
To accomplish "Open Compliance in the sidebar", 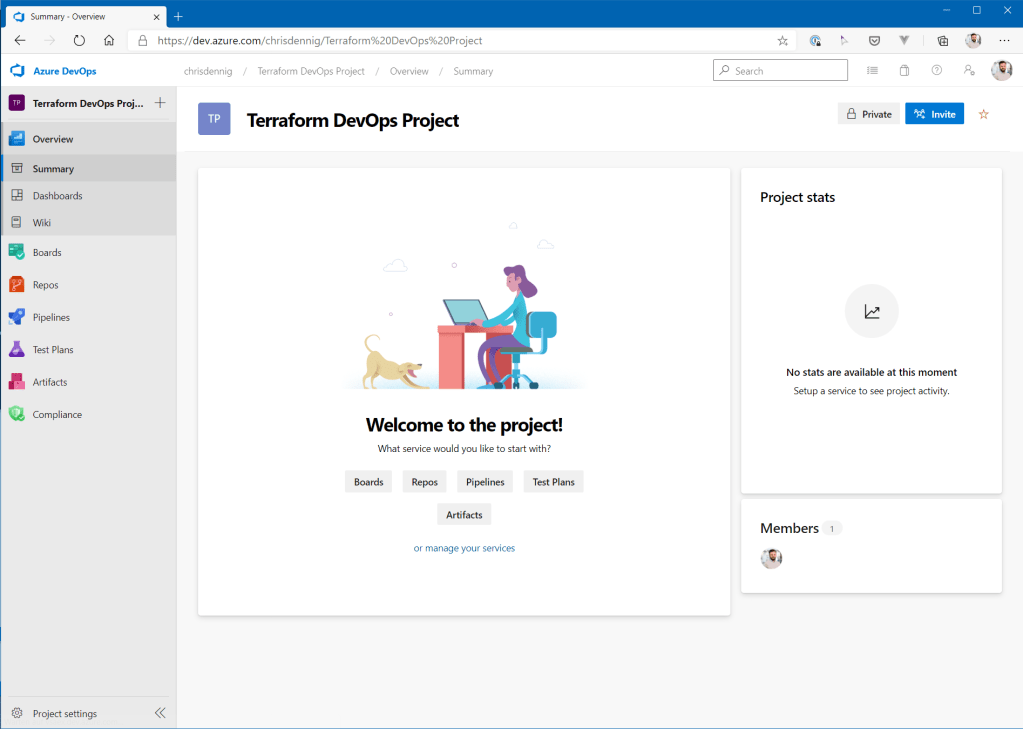I will pyautogui.click(x=56, y=414).
